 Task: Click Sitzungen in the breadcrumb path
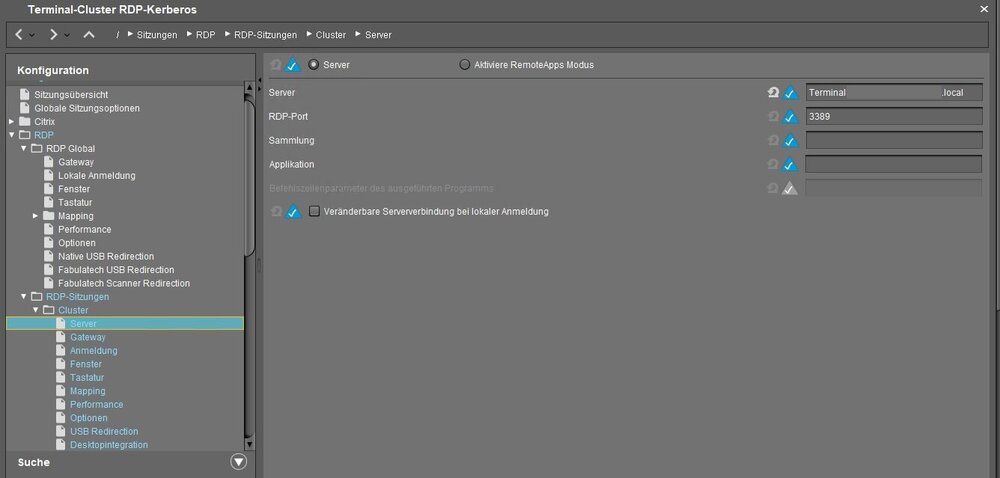[x=157, y=35]
